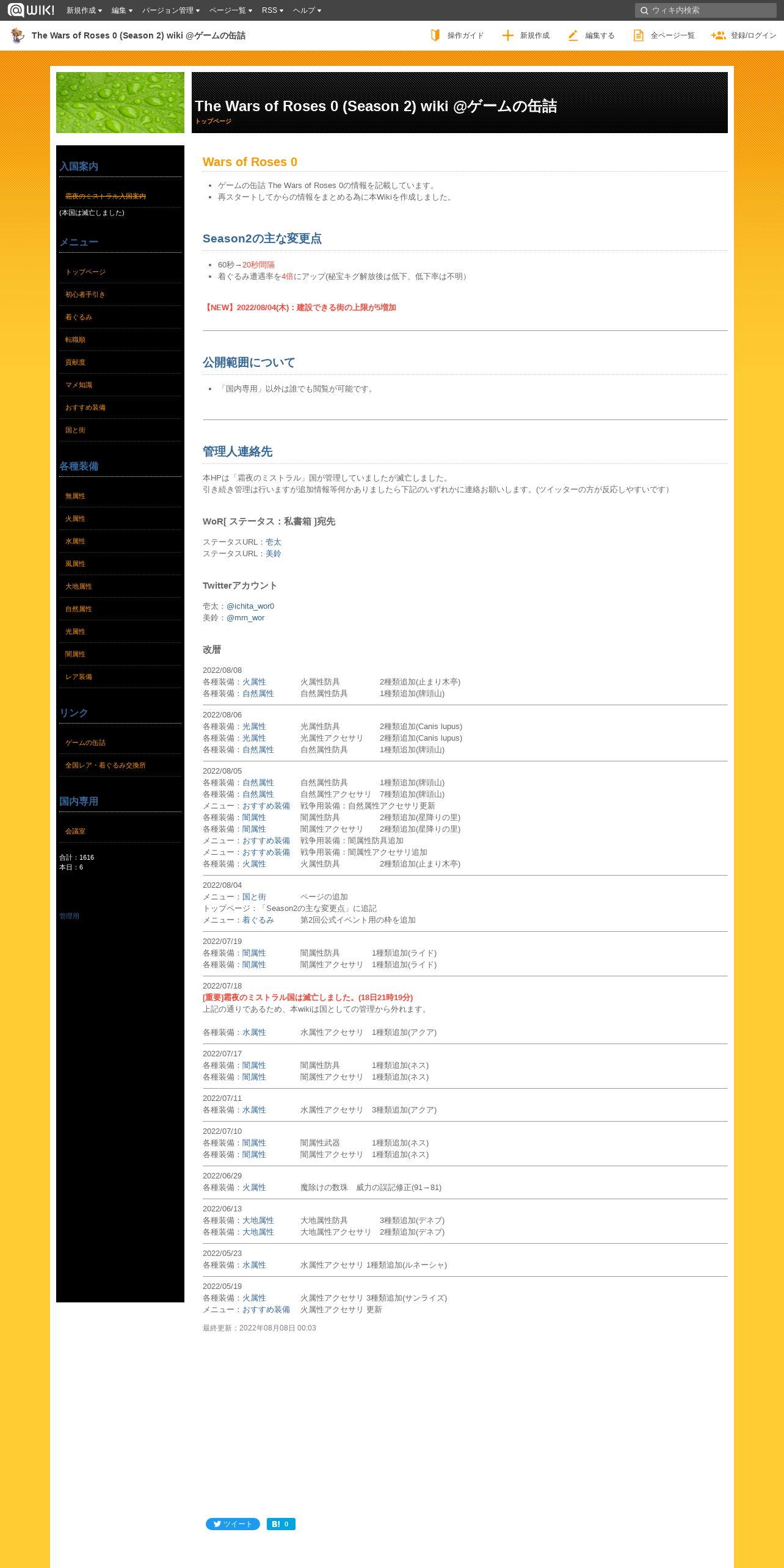Open 風属性 in the sidebar
784x1568 pixels.
pos(75,564)
